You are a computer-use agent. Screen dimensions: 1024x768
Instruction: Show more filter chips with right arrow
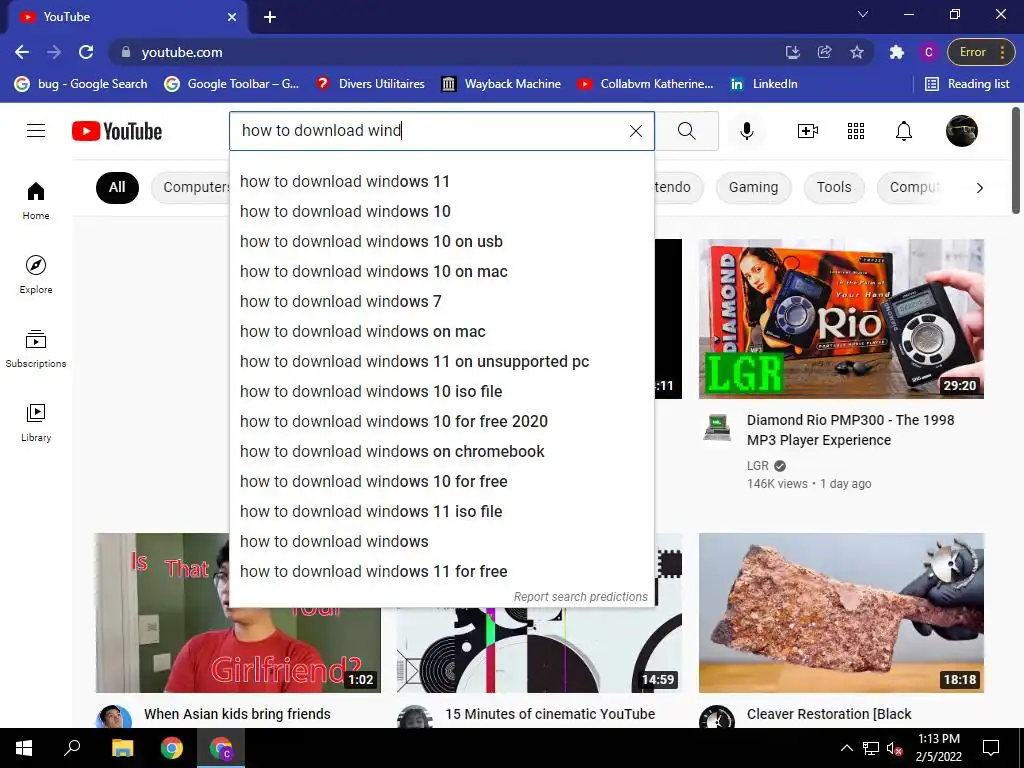[x=979, y=188]
